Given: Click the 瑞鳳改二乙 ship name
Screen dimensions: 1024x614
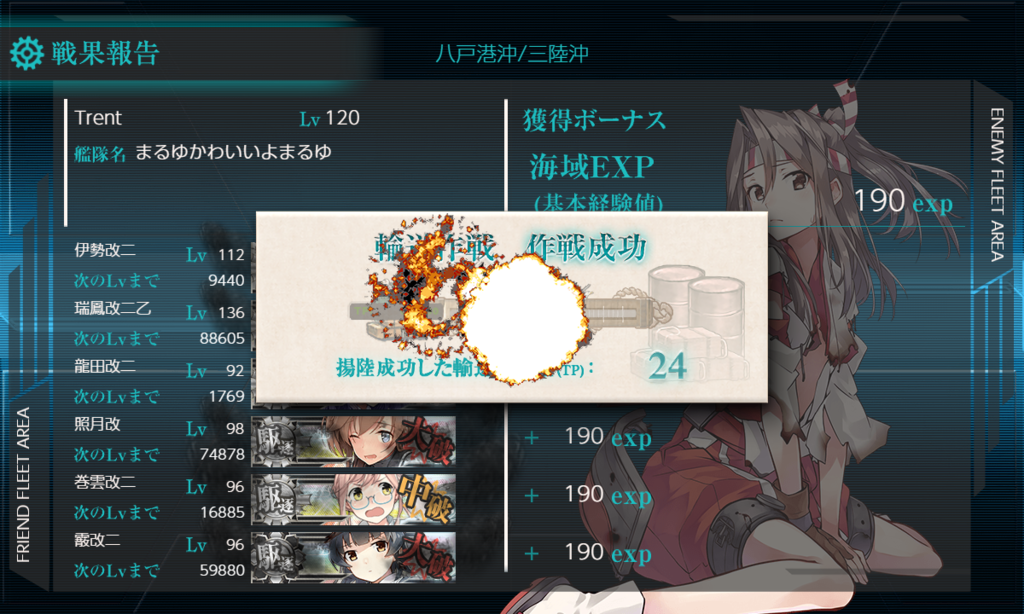Looking at the screenshot, I should 112,308.
